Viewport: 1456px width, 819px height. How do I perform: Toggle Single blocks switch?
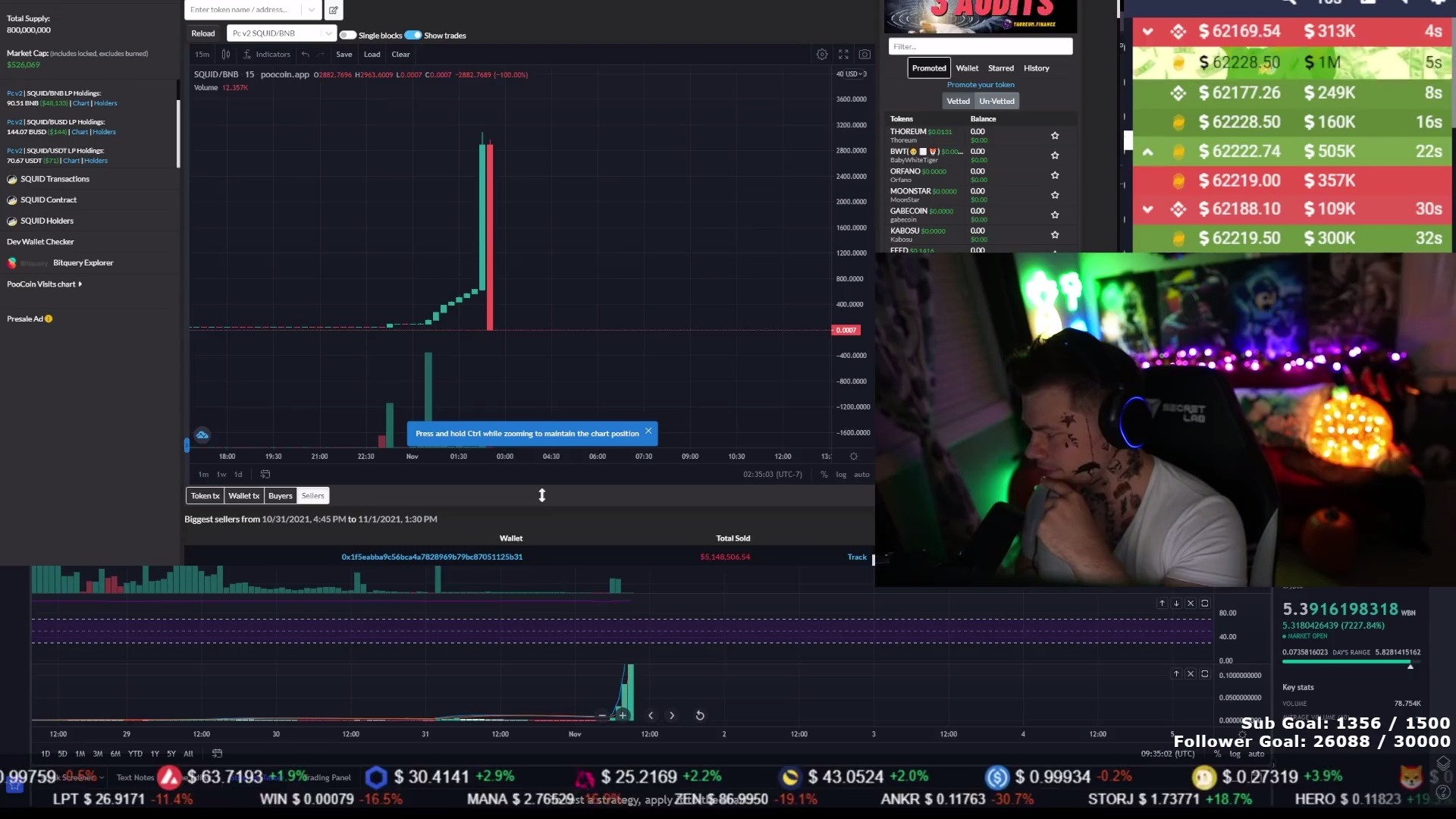347,36
